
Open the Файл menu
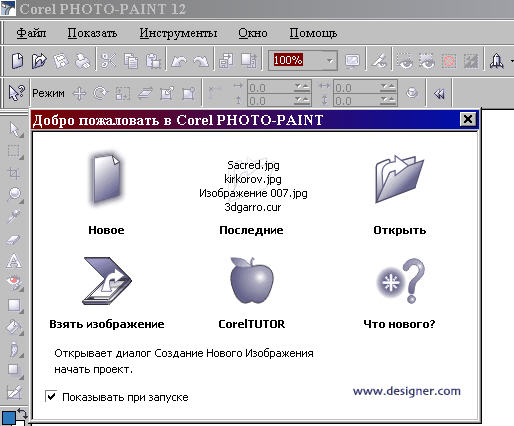point(31,33)
